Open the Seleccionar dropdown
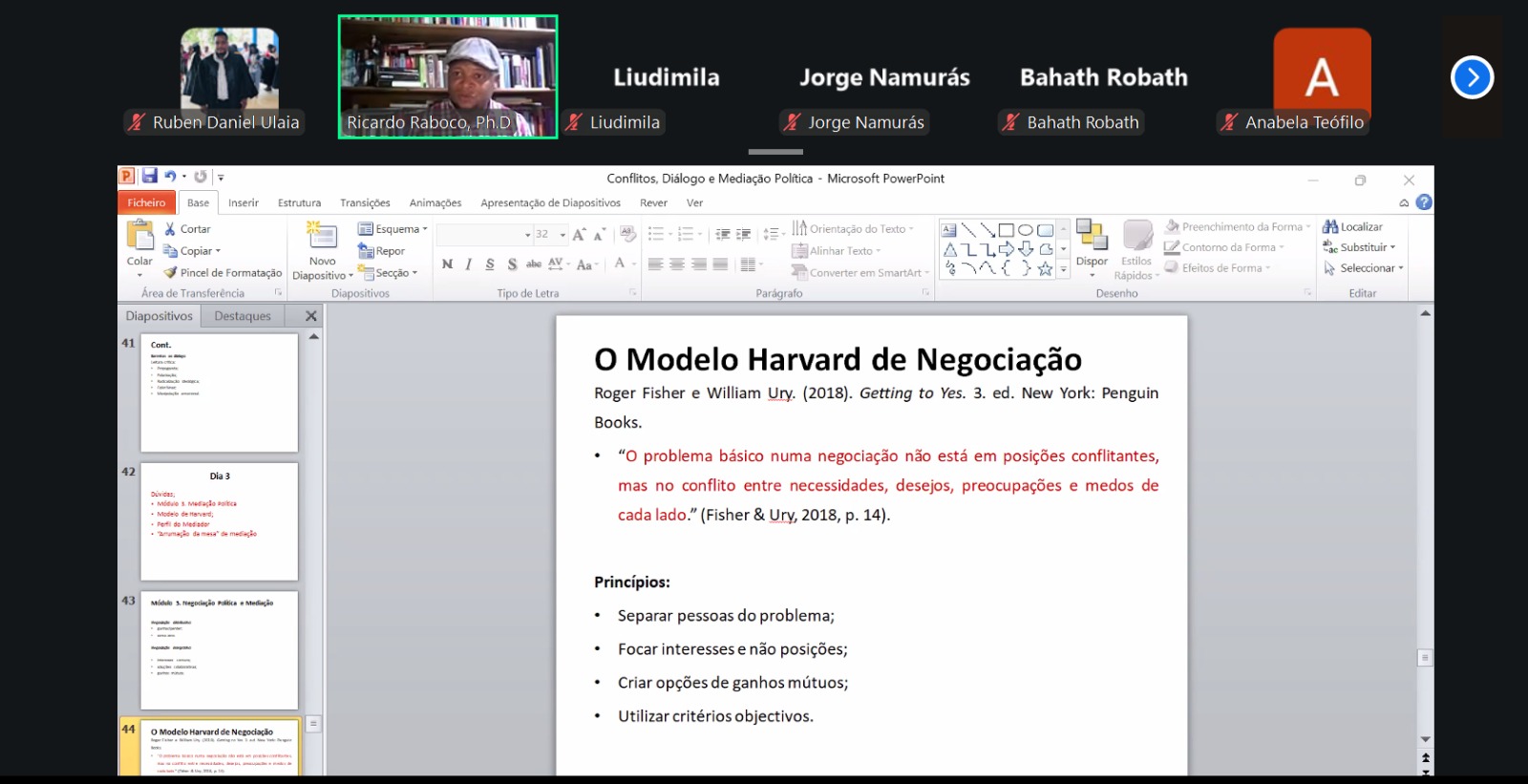1528x784 pixels. (1363, 268)
